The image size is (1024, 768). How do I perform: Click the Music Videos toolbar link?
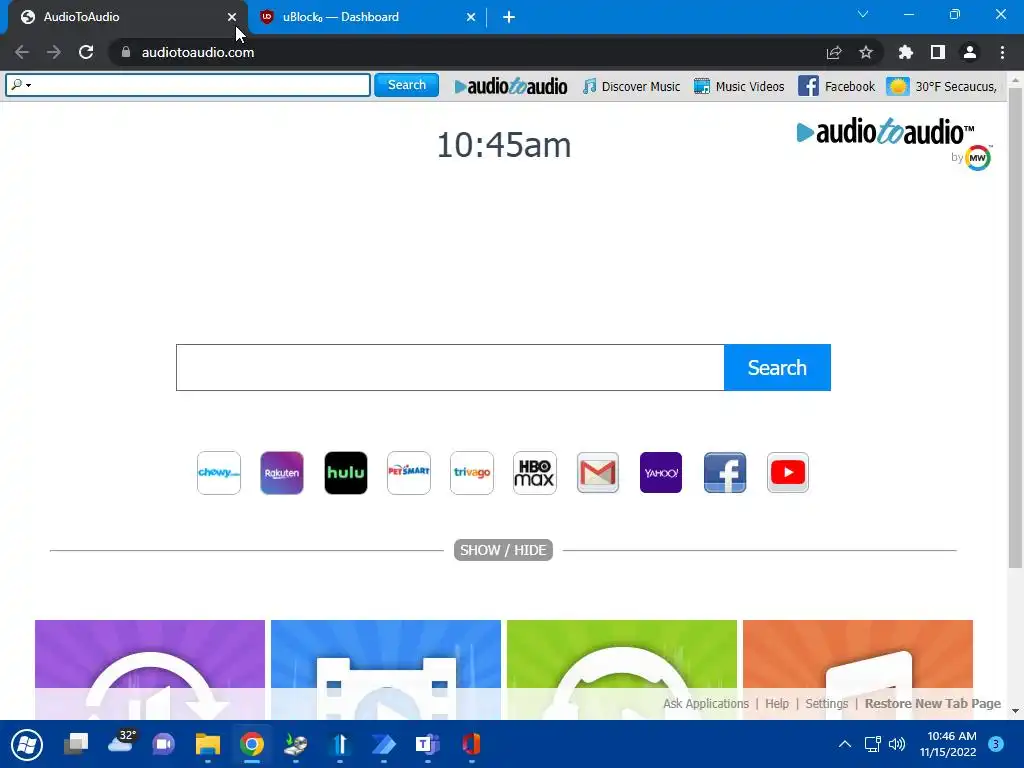click(739, 86)
